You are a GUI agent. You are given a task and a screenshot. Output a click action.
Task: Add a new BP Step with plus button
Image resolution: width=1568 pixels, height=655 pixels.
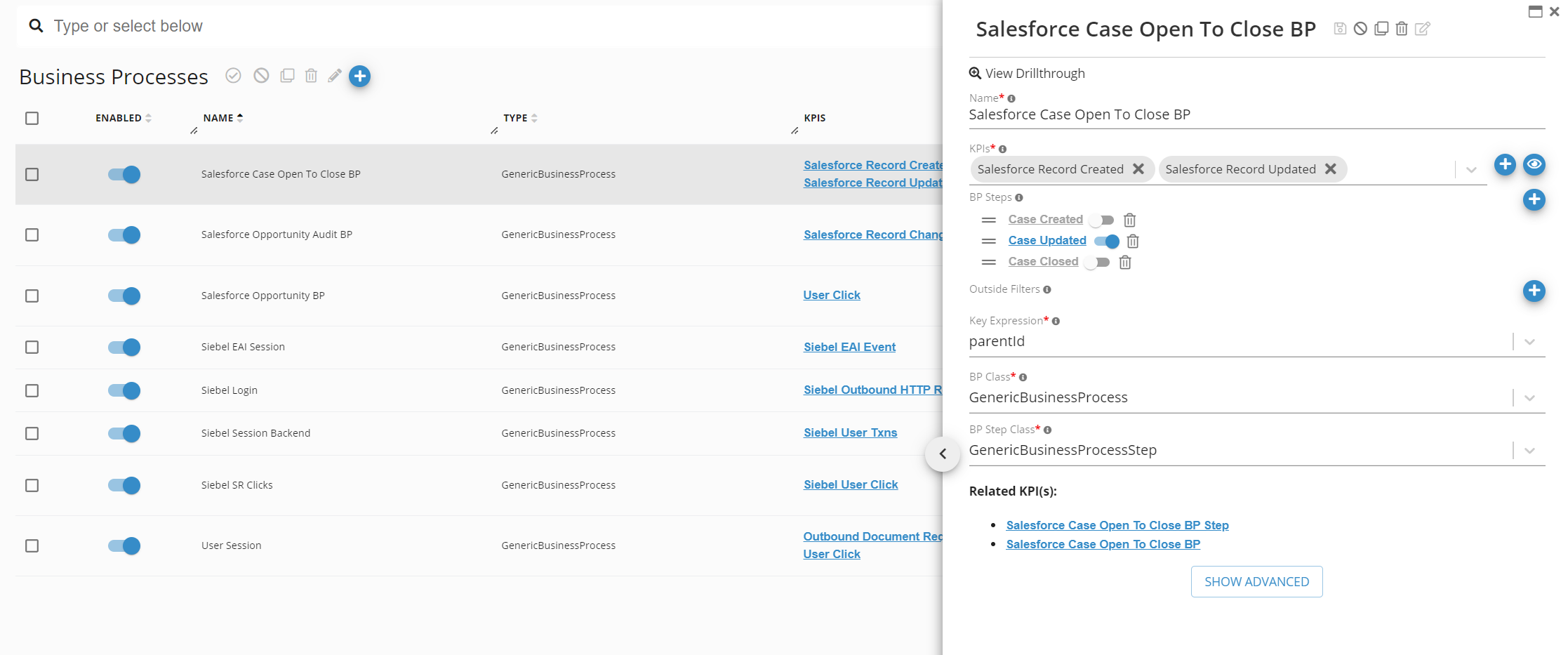pyautogui.click(x=1534, y=199)
